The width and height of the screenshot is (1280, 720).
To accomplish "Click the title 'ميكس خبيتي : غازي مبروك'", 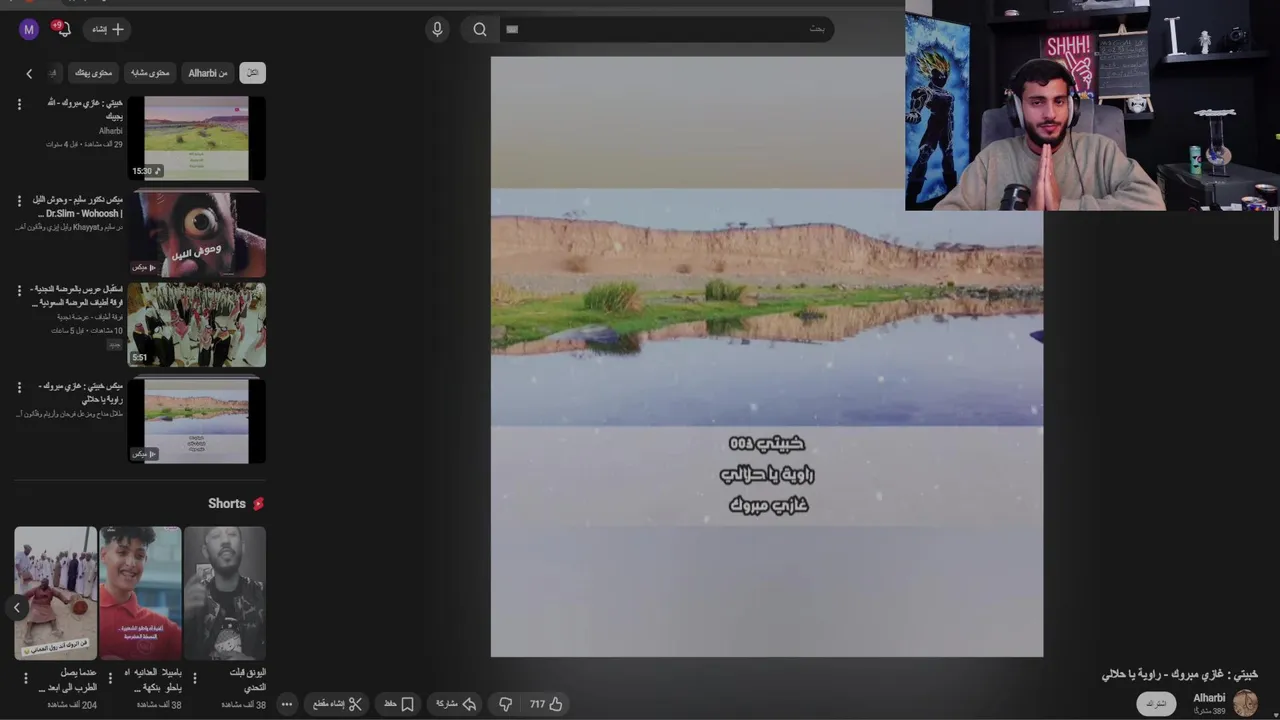I will 81,392.
